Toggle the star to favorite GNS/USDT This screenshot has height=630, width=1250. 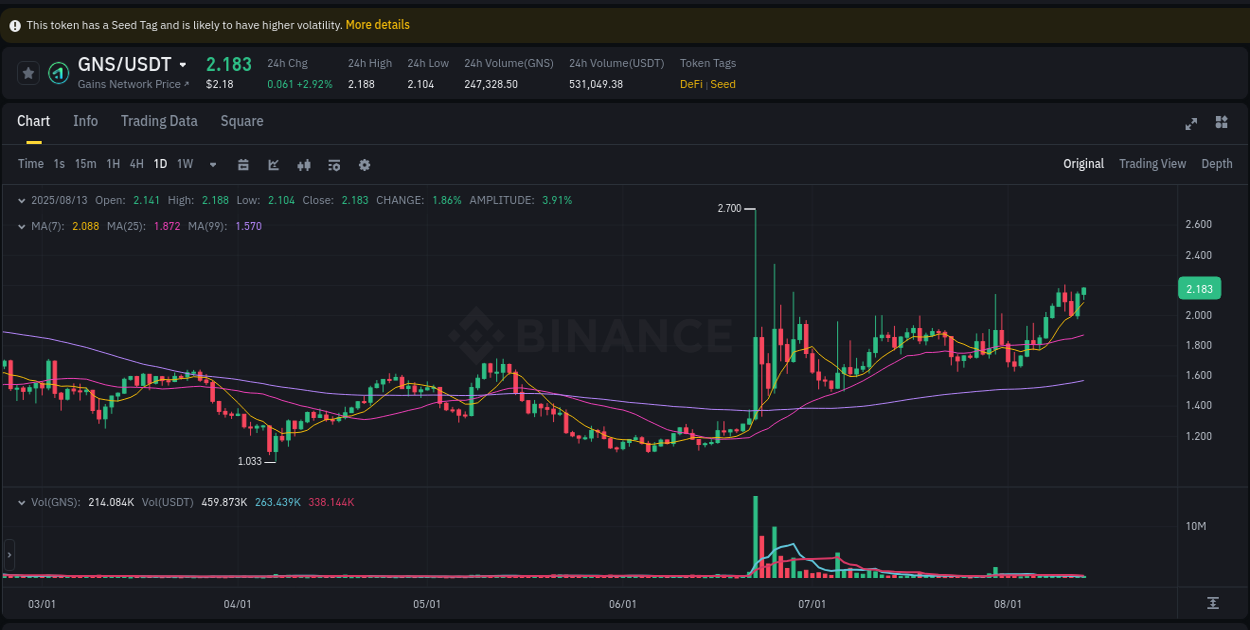coord(28,72)
